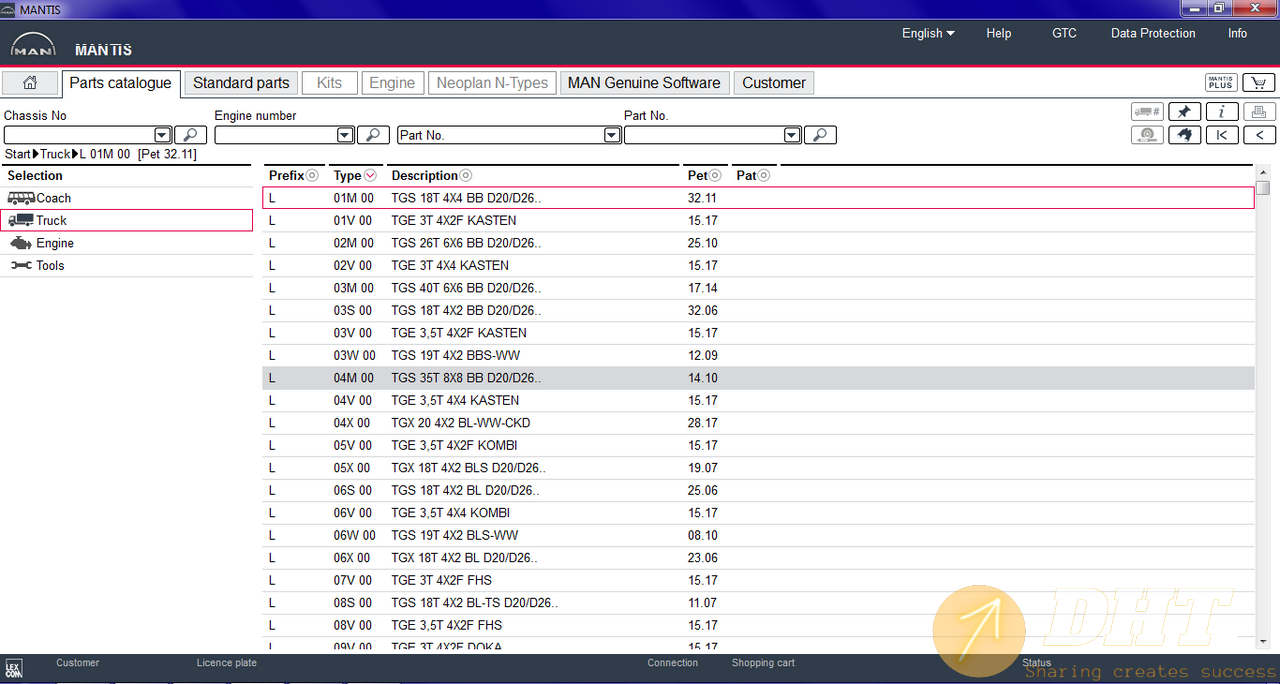Open the MAN Genuine Software tab

[x=643, y=83]
